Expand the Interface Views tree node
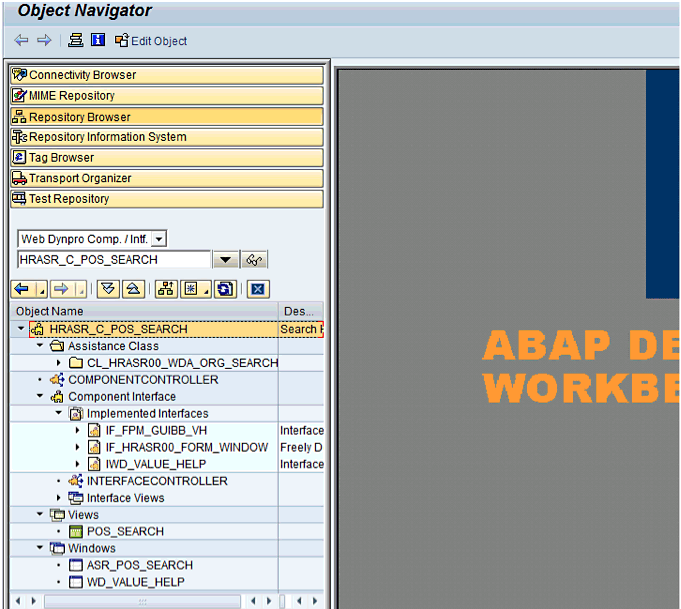The width and height of the screenshot is (681, 609). coord(59,498)
